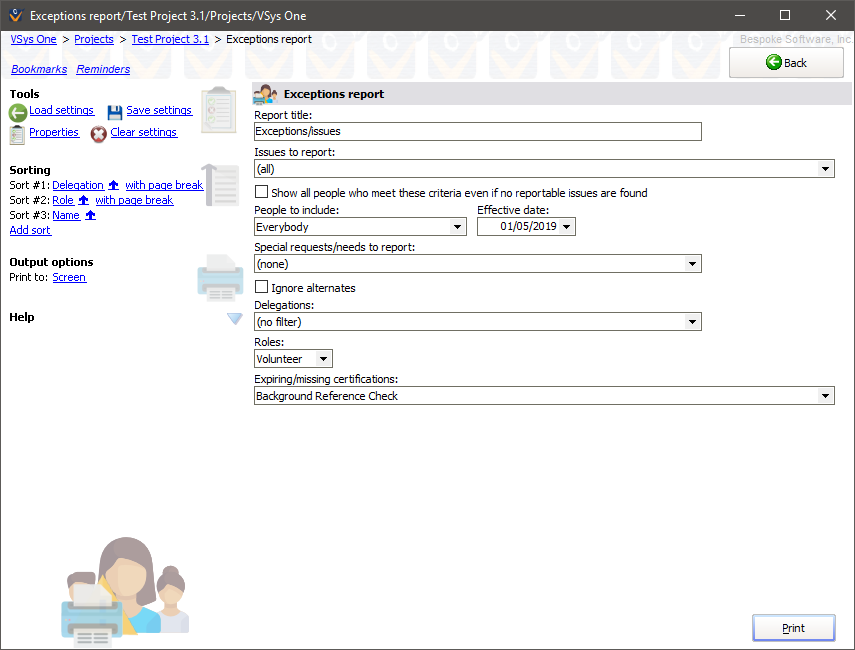Screen dimensions: 855x650
Task: Click the Save settings floppy disk icon
Action: coord(114,110)
